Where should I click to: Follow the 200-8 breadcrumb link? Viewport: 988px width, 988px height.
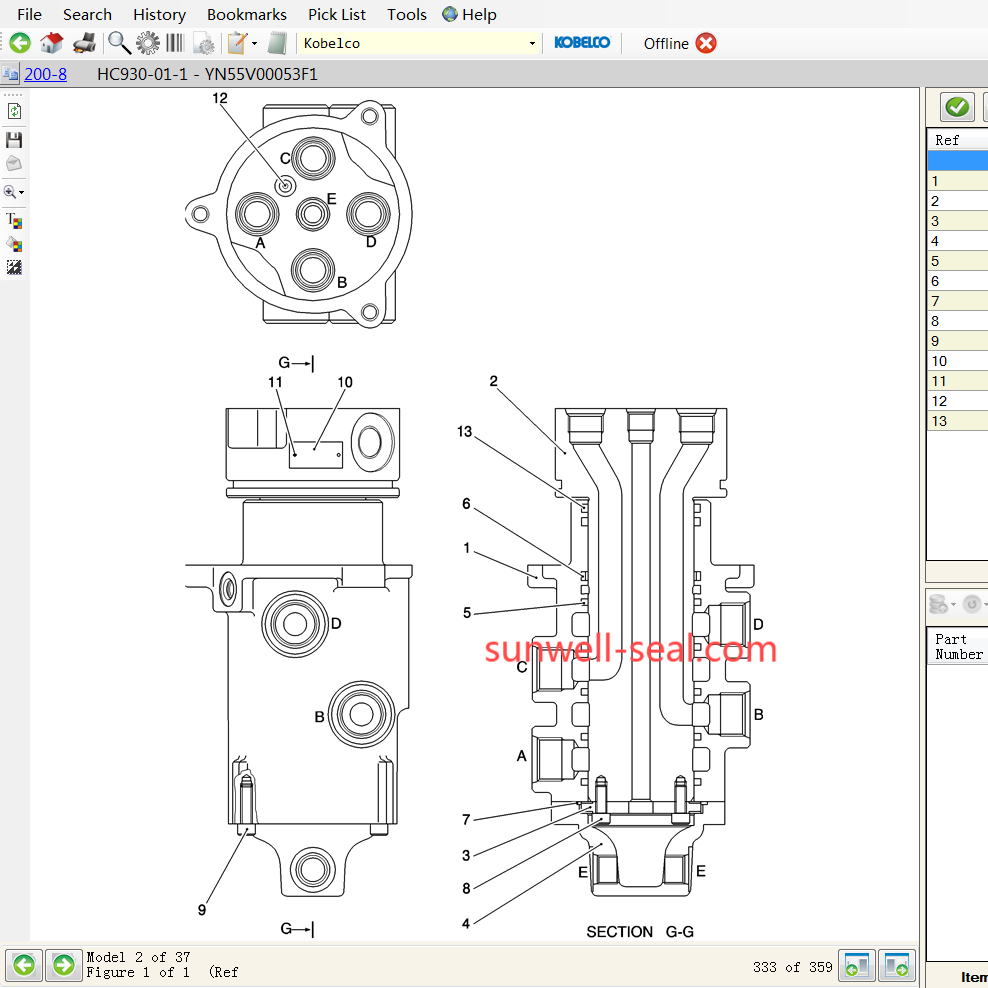pos(45,74)
